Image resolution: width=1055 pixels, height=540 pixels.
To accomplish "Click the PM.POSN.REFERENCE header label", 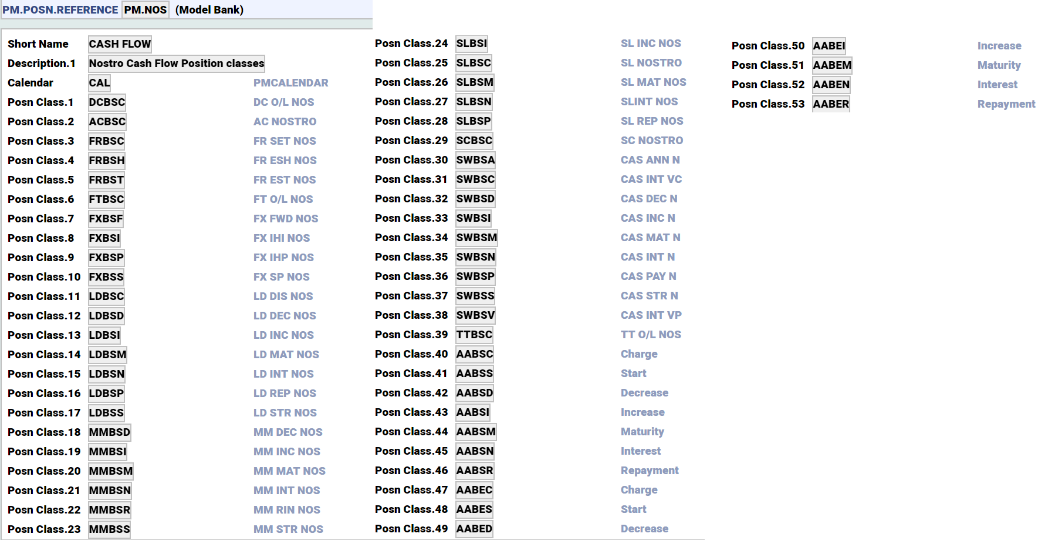I will pos(60,10).
